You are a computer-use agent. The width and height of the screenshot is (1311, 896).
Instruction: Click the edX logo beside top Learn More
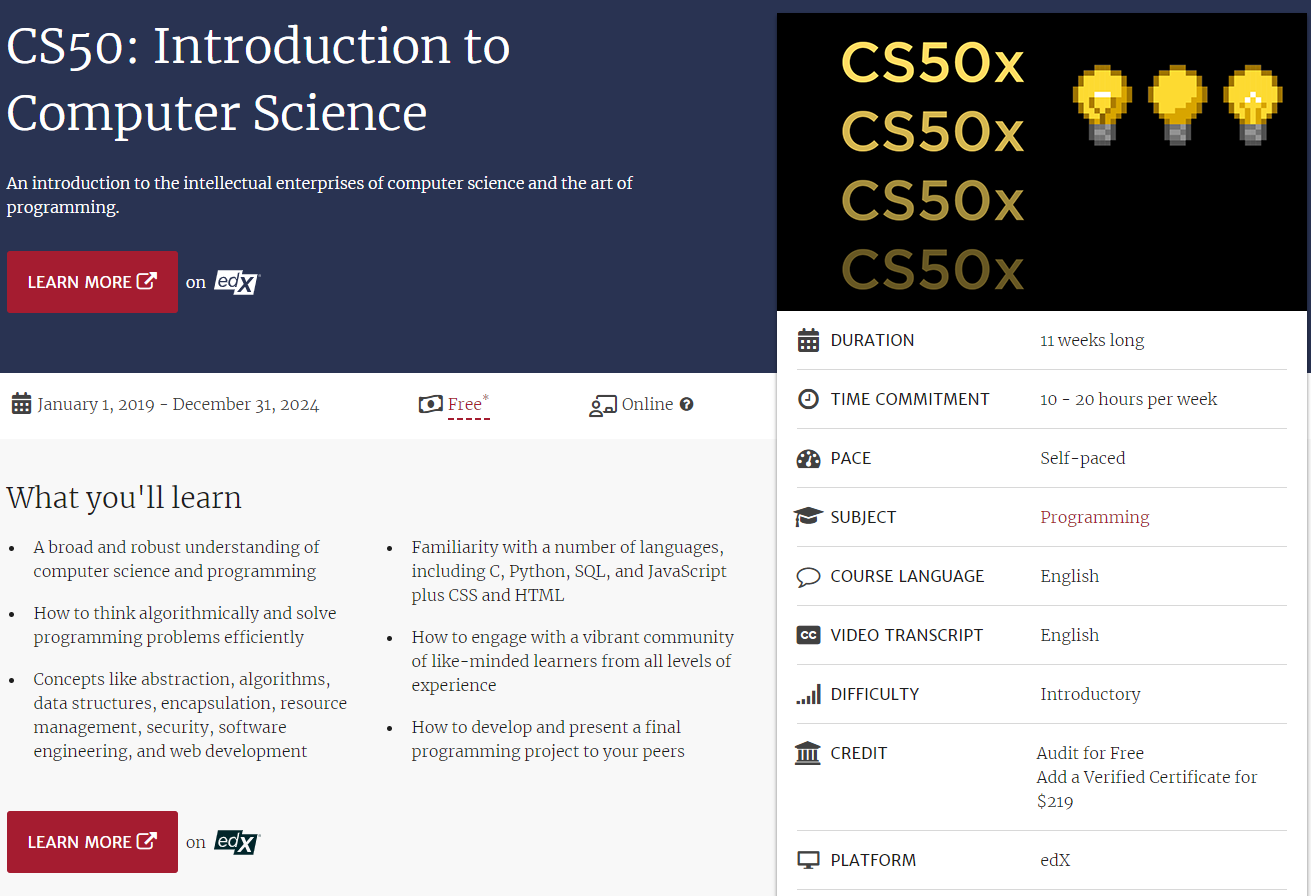tap(237, 283)
